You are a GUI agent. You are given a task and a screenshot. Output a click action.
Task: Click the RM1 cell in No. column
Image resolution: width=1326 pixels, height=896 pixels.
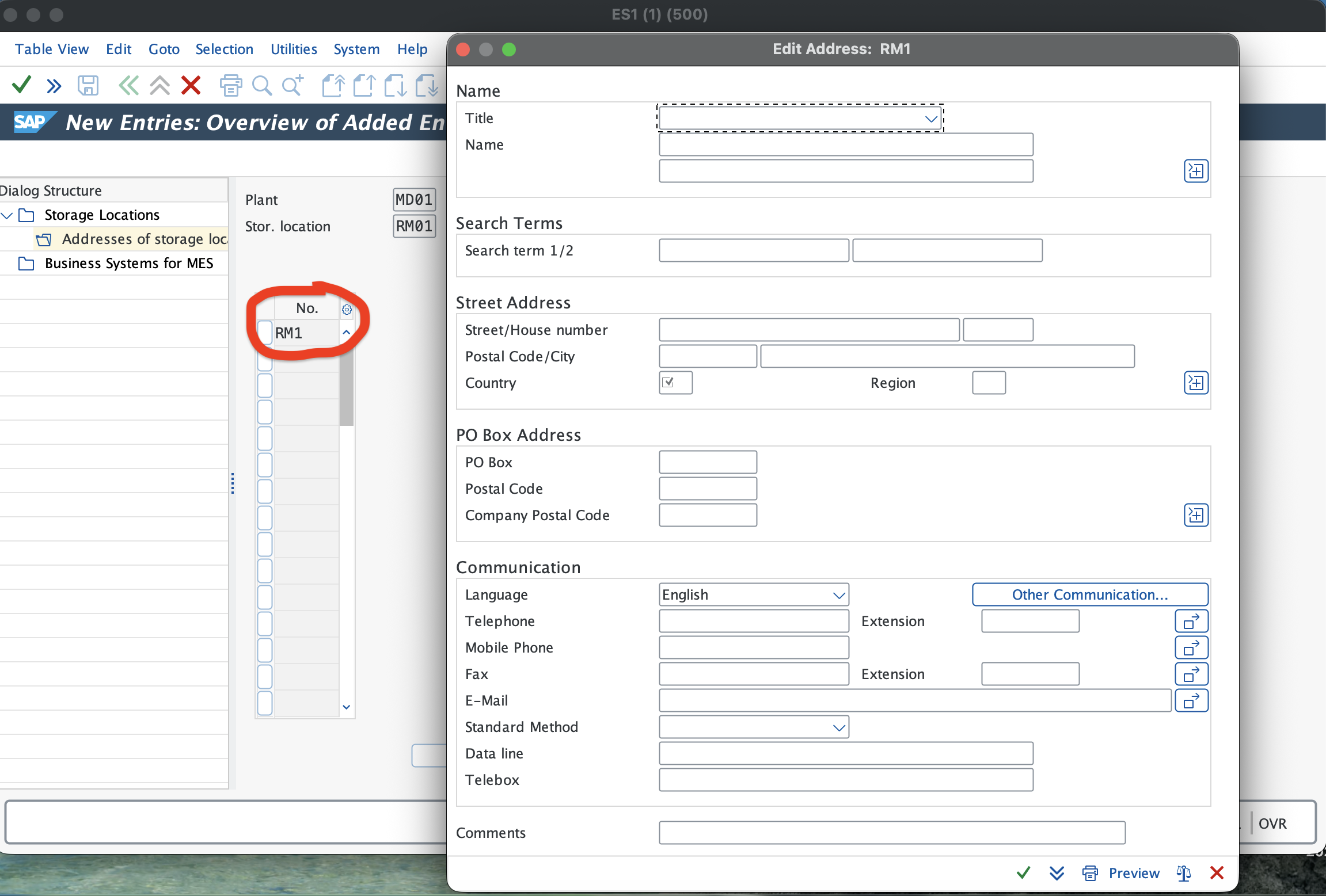(306, 333)
